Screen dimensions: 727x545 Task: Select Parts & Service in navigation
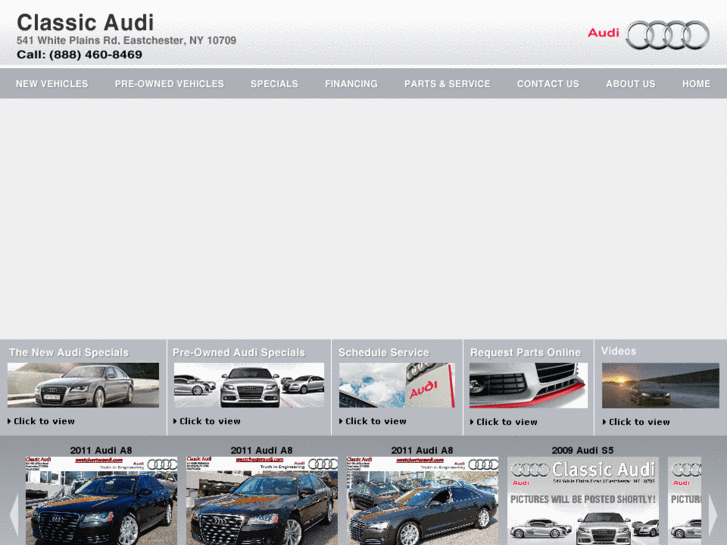pyautogui.click(x=447, y=84)
